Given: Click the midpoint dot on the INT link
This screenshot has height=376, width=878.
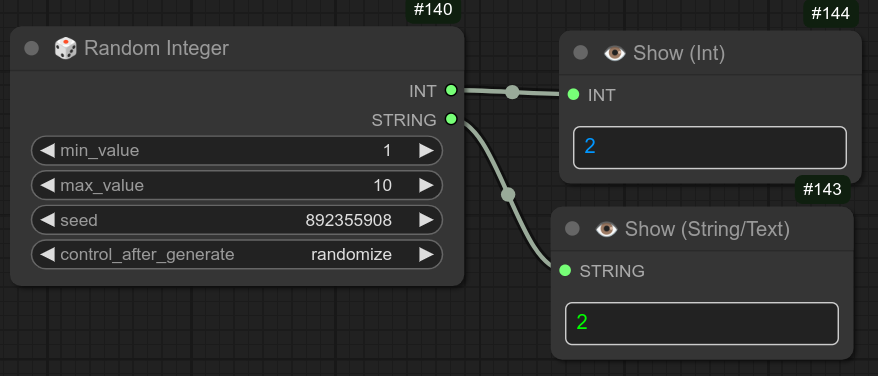Looking at the screenshot, I should (512, 92).
